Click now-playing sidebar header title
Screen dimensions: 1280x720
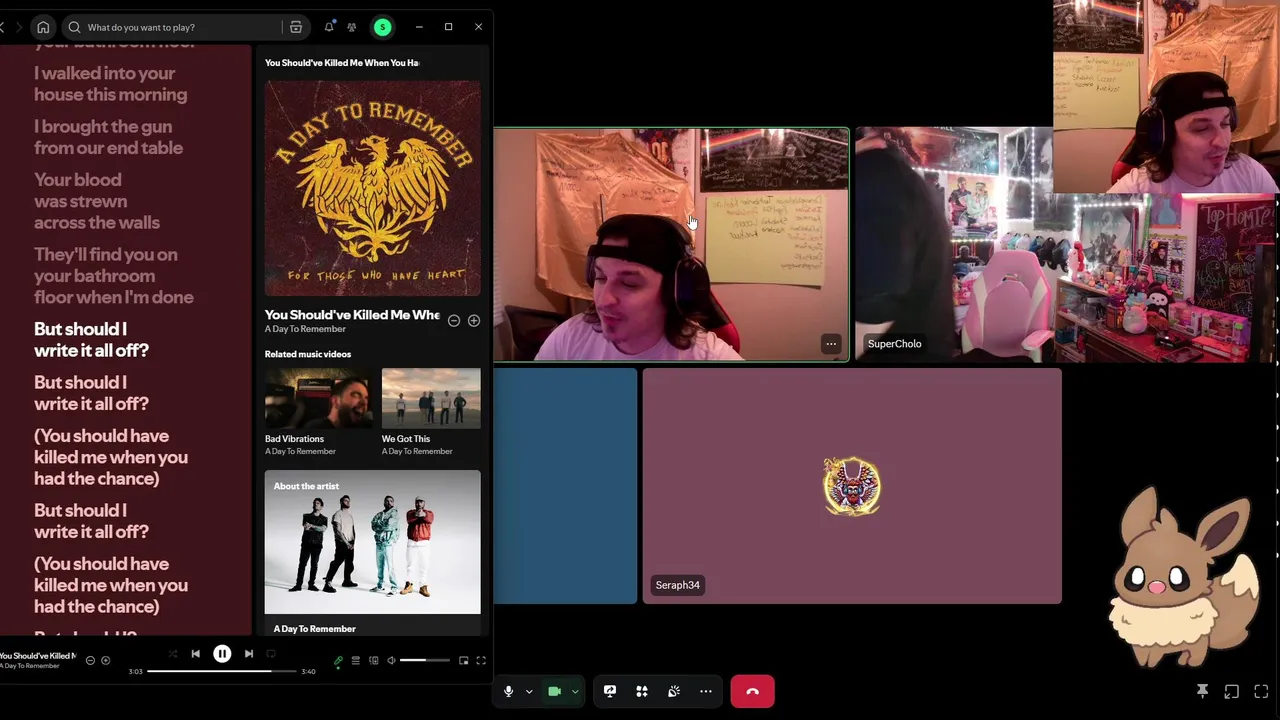342,63
